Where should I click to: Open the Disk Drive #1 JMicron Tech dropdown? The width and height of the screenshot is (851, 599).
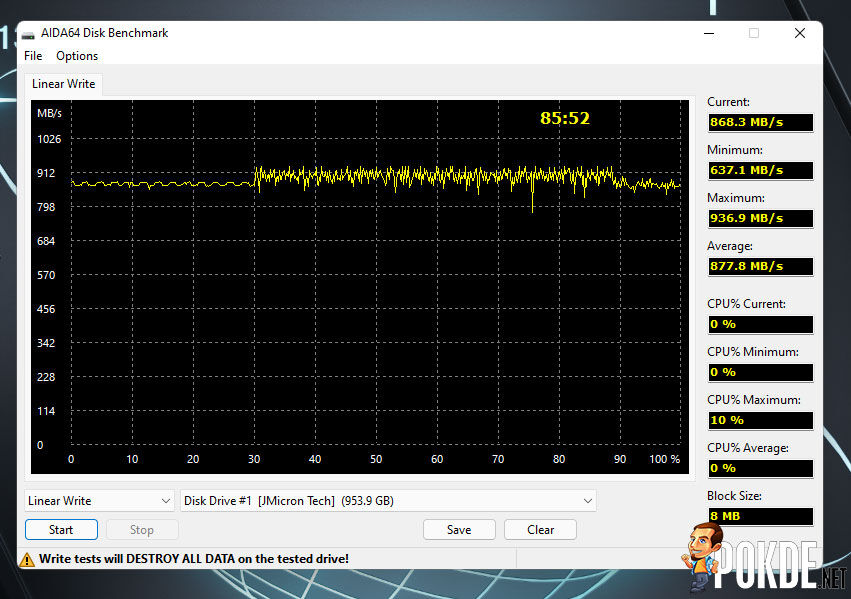[x=389, y=501]
